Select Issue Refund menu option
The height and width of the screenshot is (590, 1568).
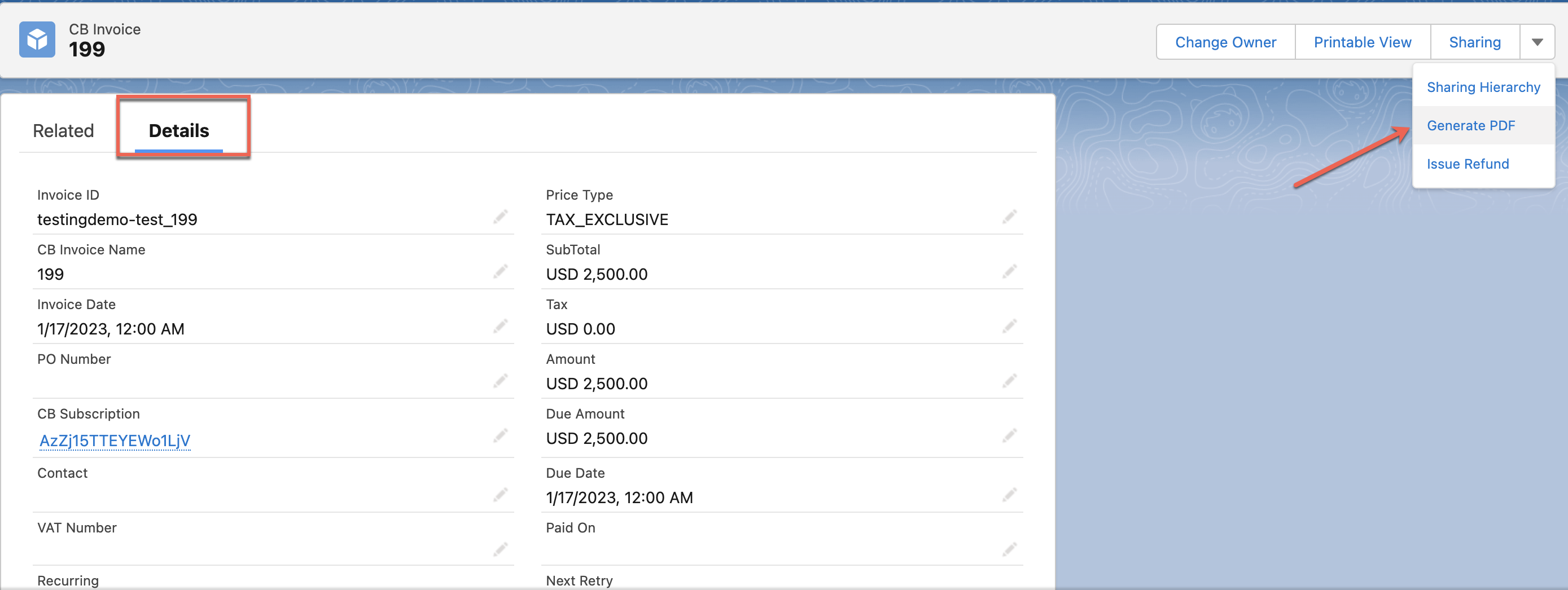click(x=1468, y=164)
